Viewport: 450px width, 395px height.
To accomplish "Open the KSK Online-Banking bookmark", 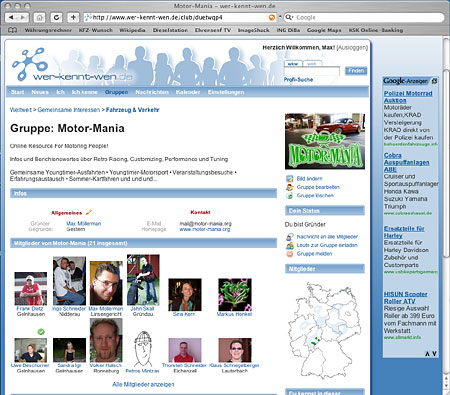I will pyautogui.click(x=376, y=30).
